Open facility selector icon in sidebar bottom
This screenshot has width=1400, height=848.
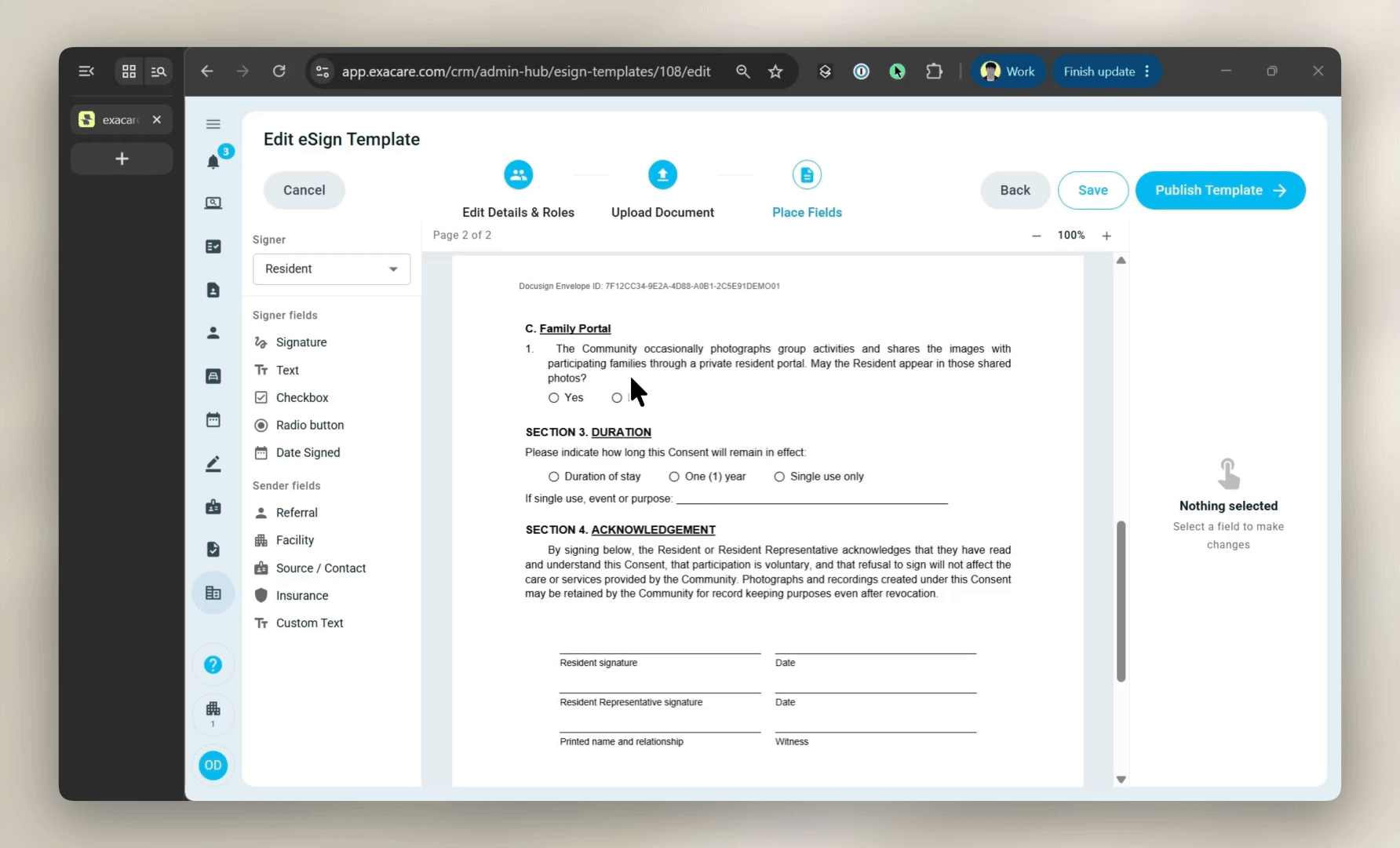(213, 714)
